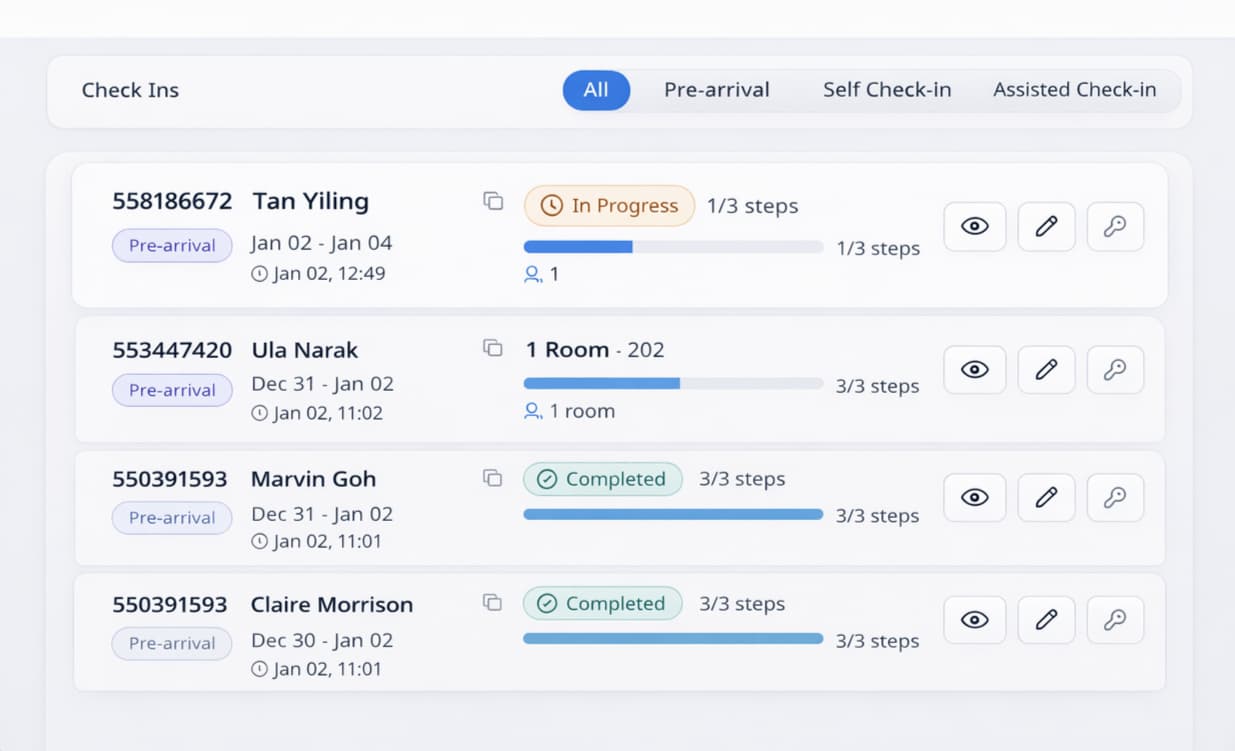Screen dimensions: 1235x751
Task: Edit Claire Morrison's check-in record
Action: (x=1045, y=619)
